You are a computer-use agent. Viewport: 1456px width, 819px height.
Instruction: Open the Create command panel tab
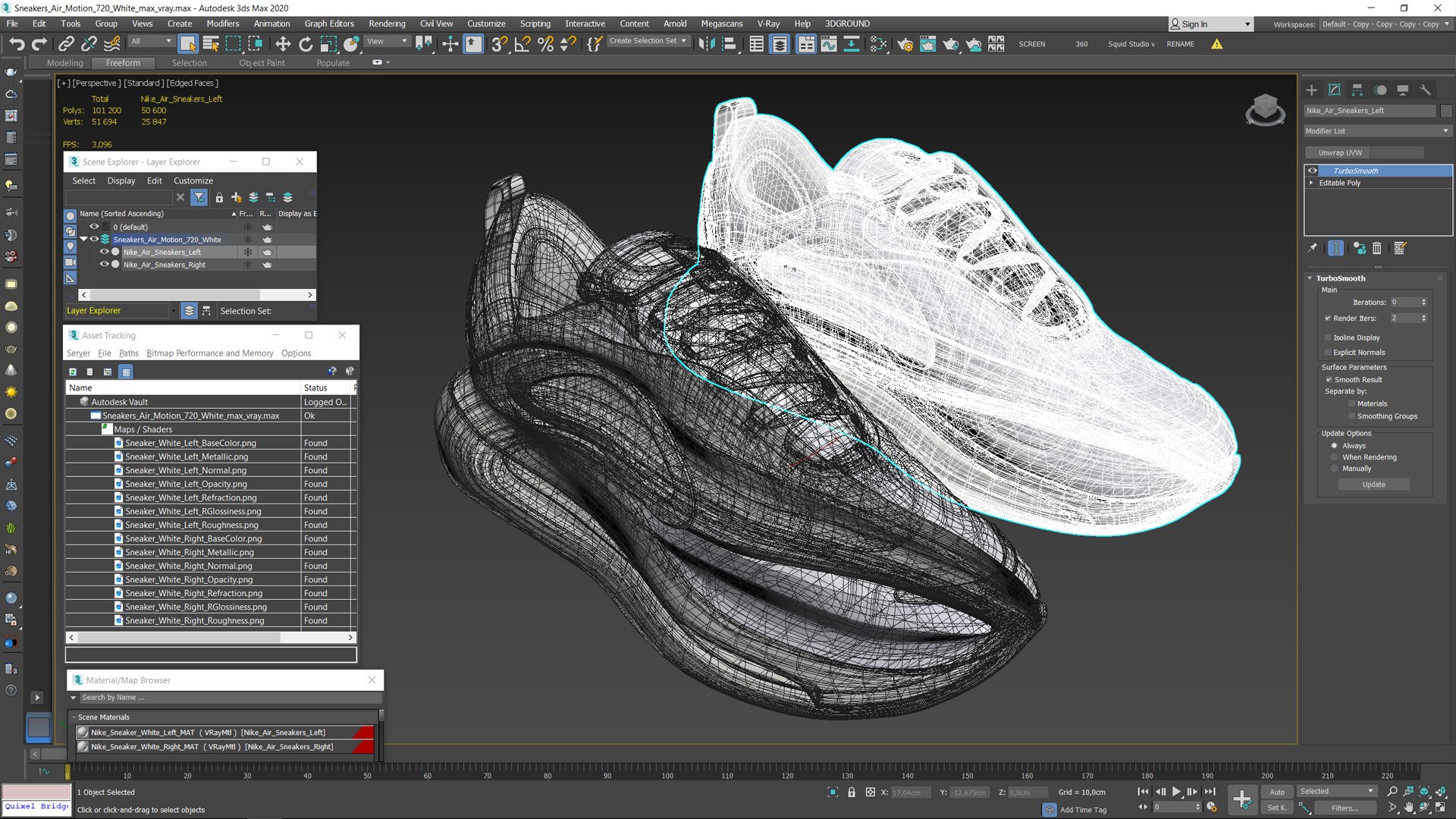(x=1312, y=89)
